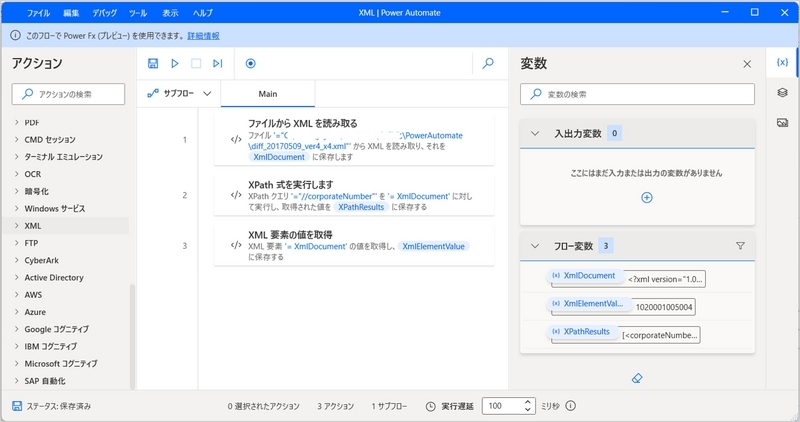Viewport: 800px width, 422px height.
Task: Select action XPath 式を実行します
Action: [x=354, y=195]
